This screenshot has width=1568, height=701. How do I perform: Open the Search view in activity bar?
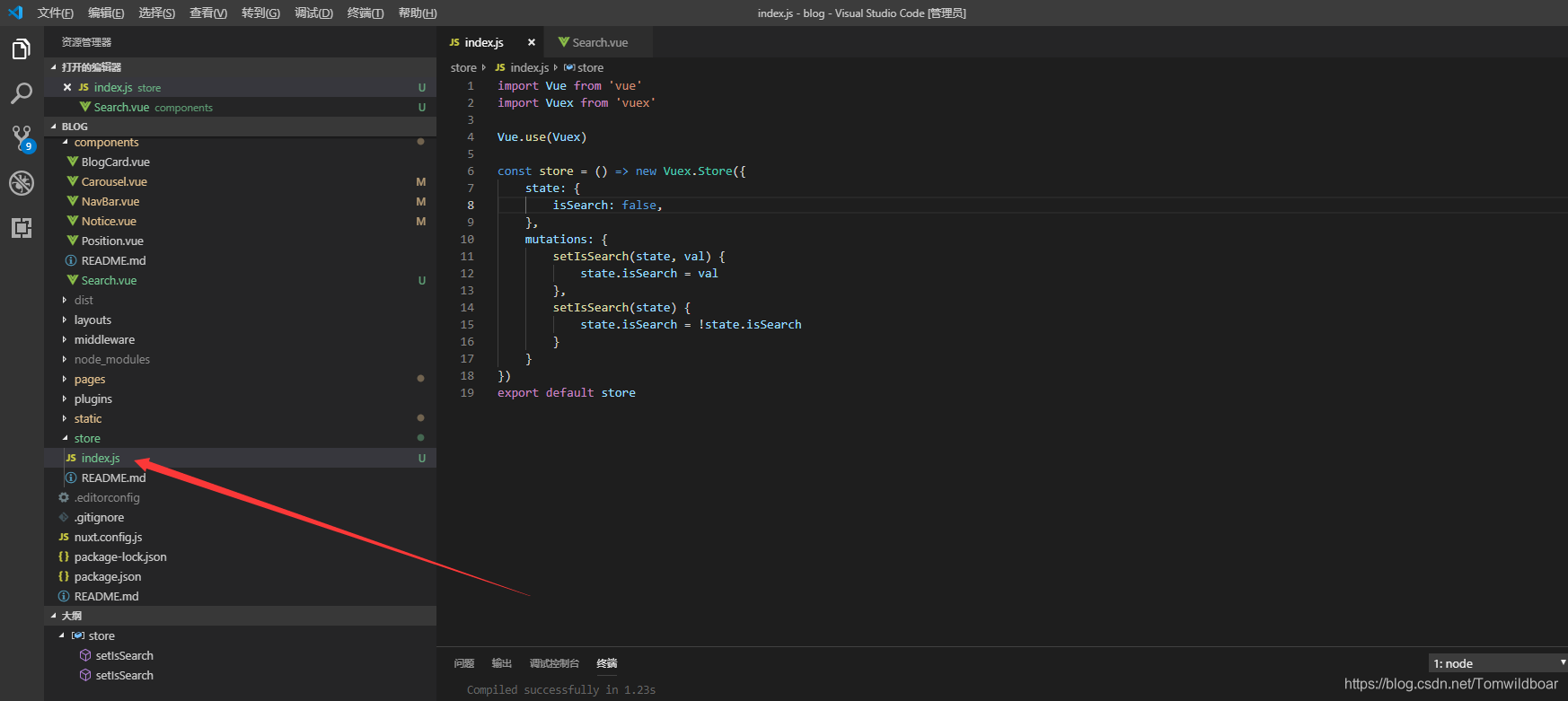coord(22,93)
